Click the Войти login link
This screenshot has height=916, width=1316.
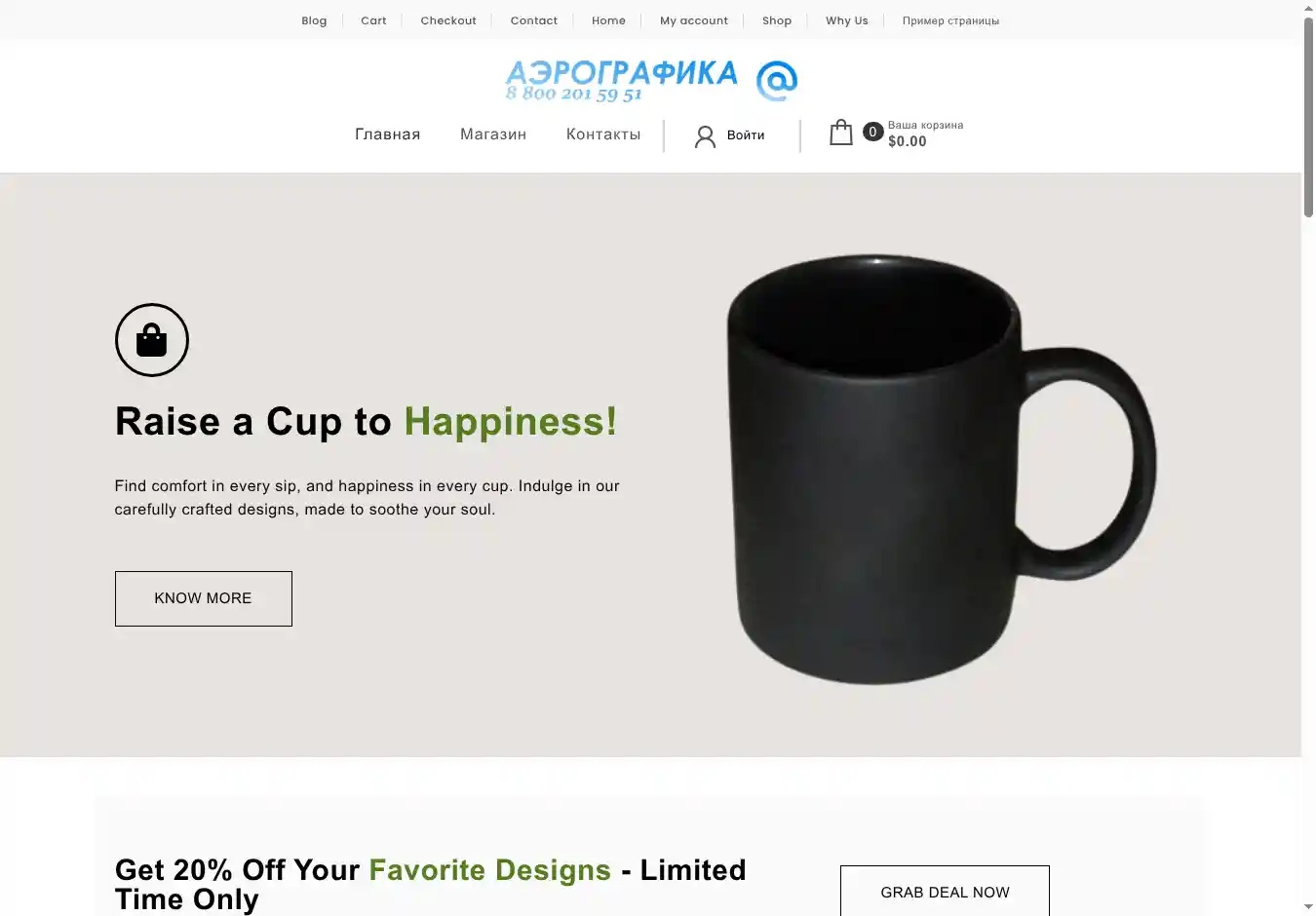(x=746, y=135)
